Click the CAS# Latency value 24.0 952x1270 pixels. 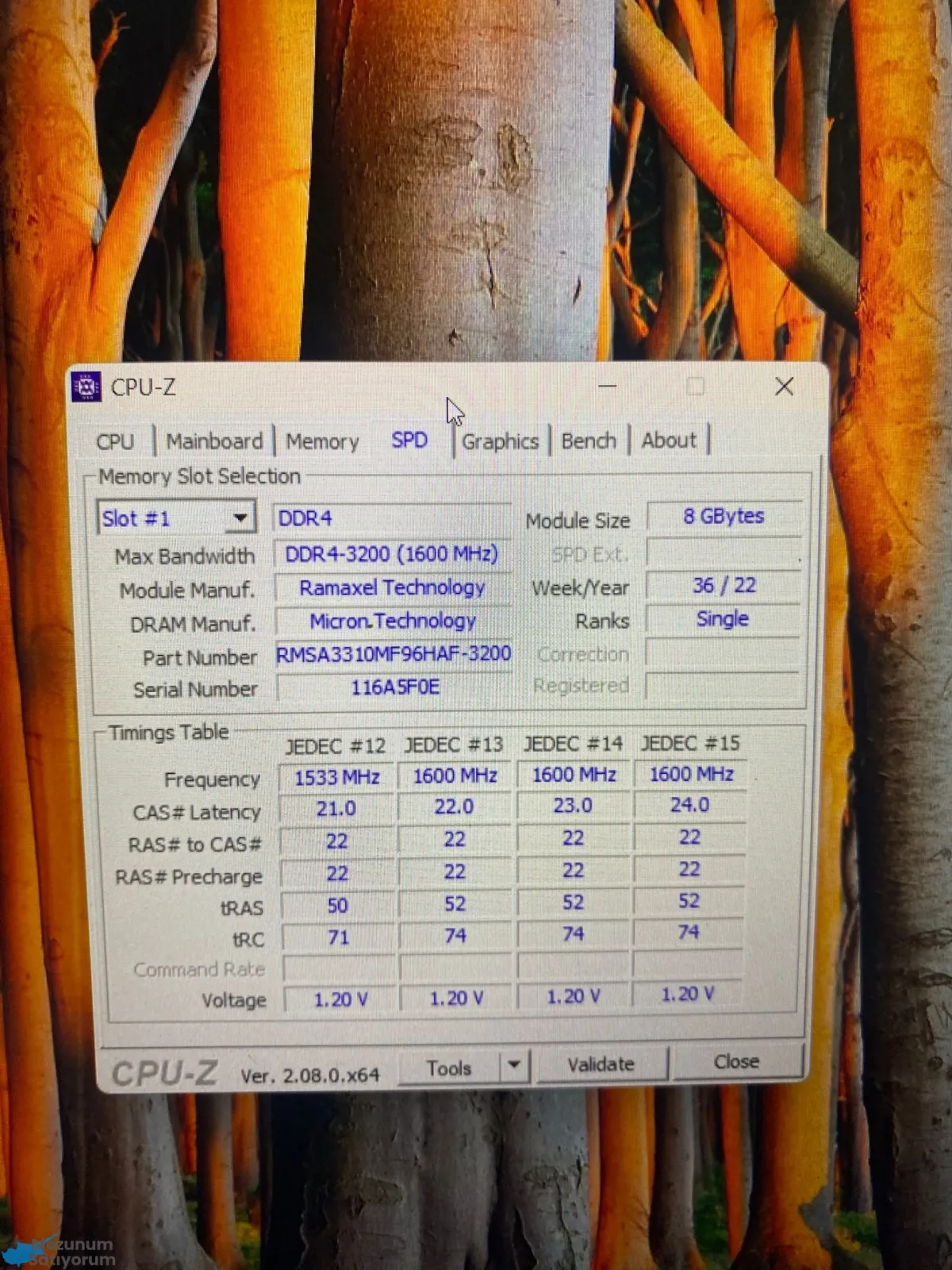(x=689, y=805)
